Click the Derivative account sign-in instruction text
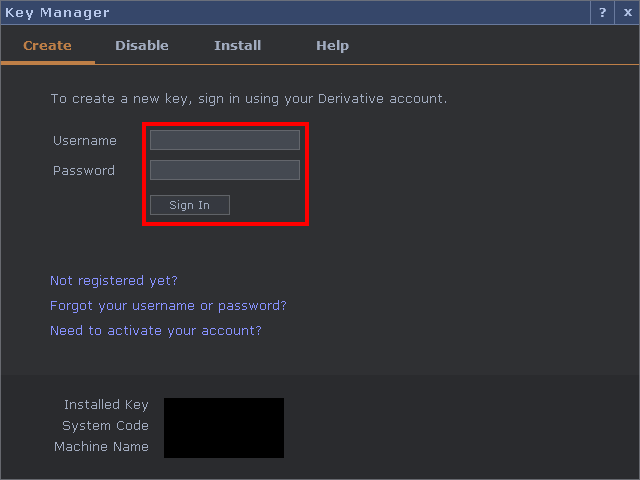The image size is (640, 480). (249, 99)
